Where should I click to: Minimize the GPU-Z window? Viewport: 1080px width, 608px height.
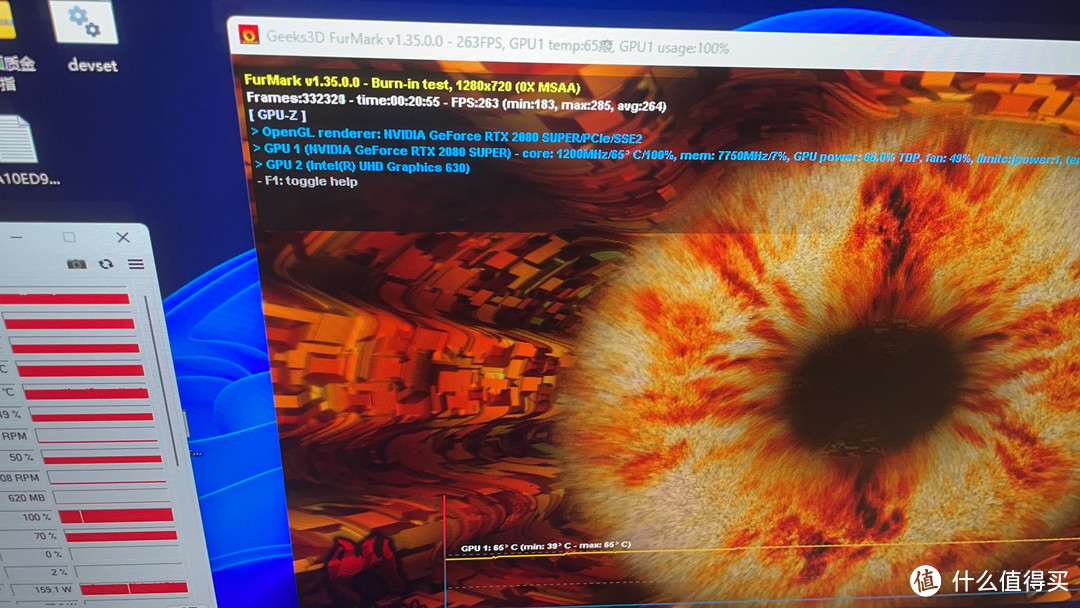point(17,237)
